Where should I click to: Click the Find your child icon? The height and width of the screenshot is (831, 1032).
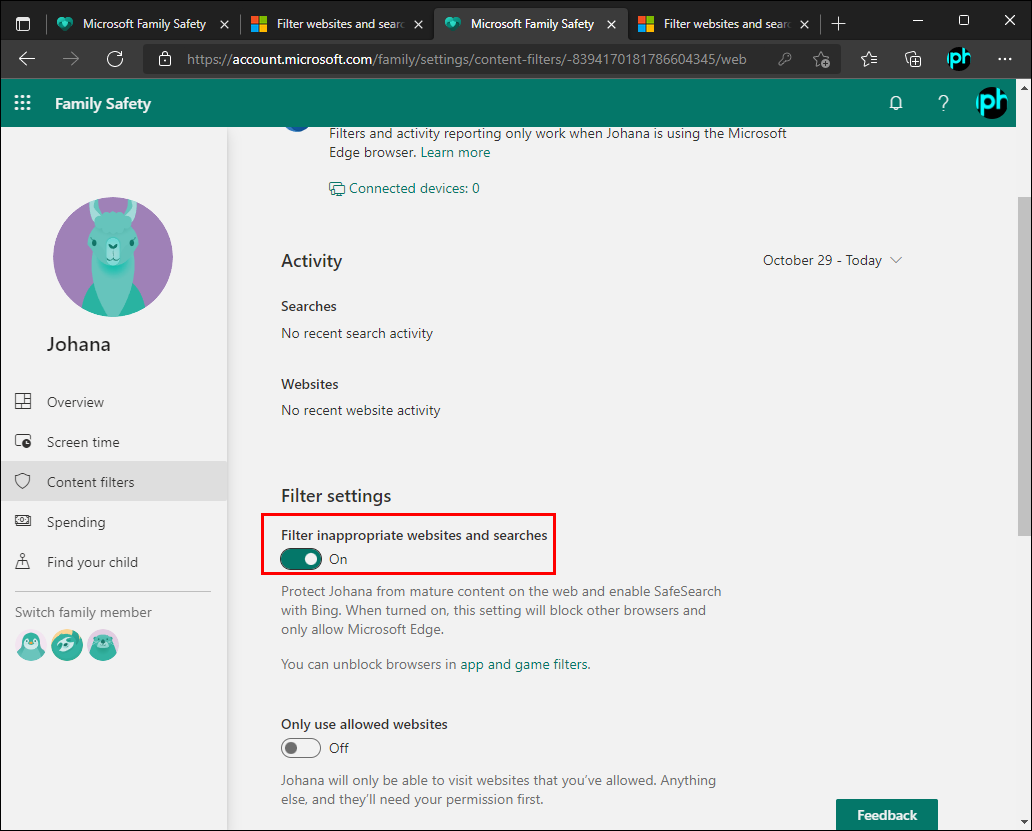tap(23, 561)
